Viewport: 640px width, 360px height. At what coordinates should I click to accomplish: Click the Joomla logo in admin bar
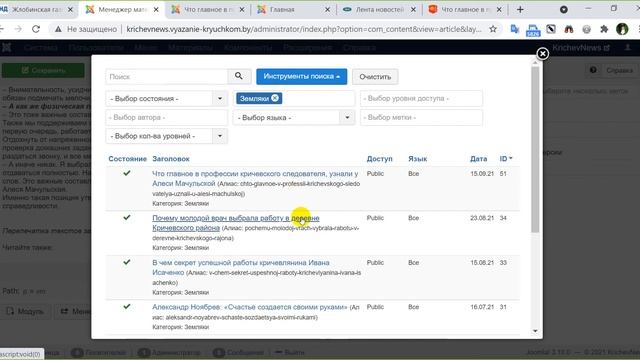(x=7, y=48)
